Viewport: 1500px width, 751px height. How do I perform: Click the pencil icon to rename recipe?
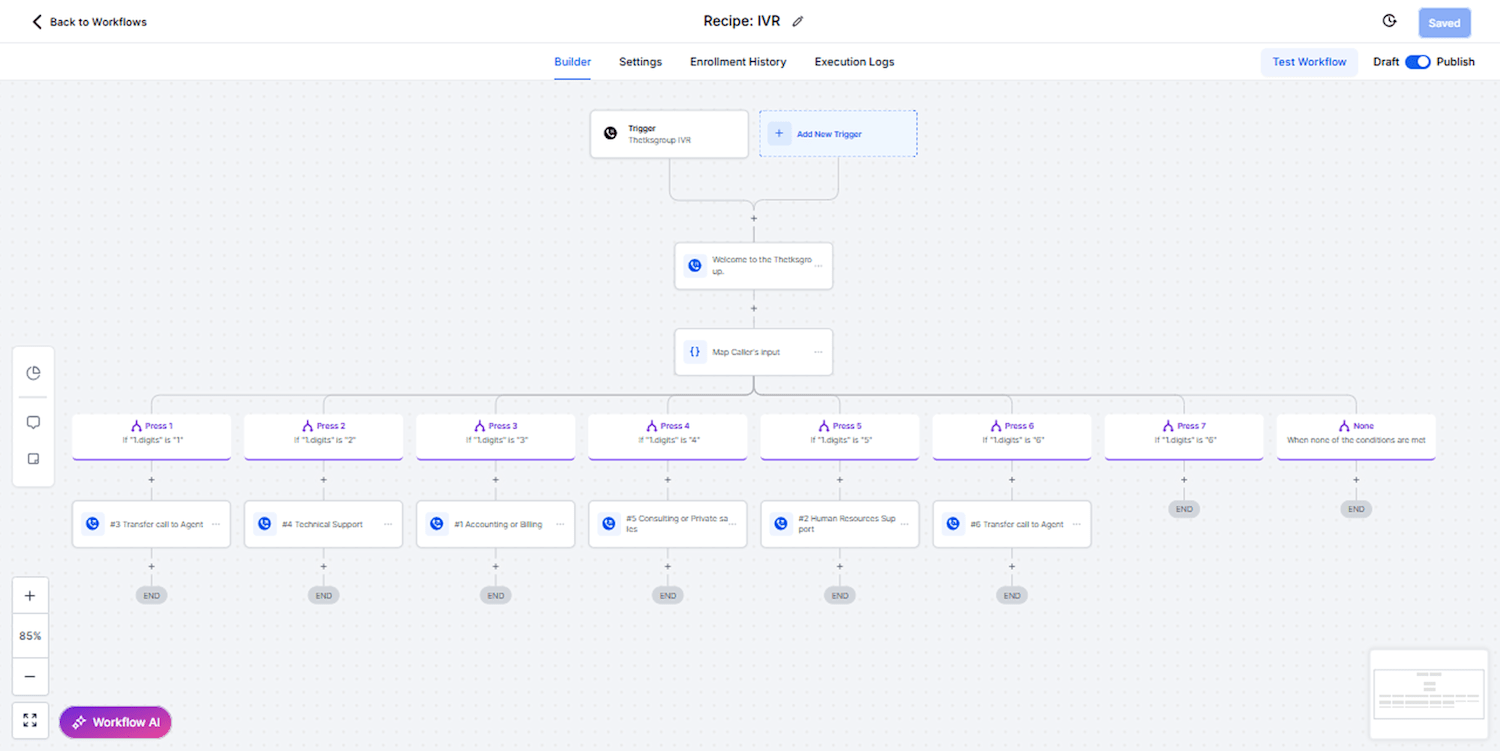point(797,21)
